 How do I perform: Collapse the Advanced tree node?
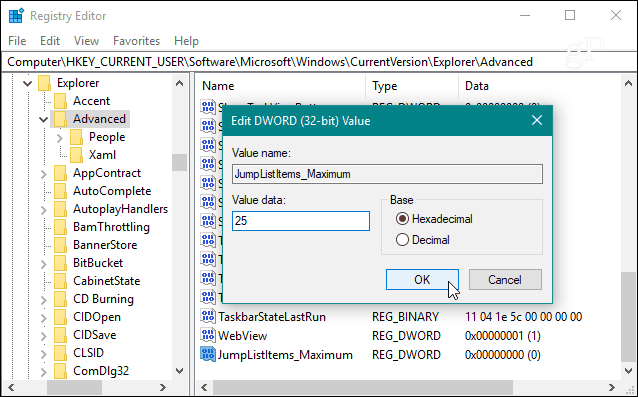[44, 120]
